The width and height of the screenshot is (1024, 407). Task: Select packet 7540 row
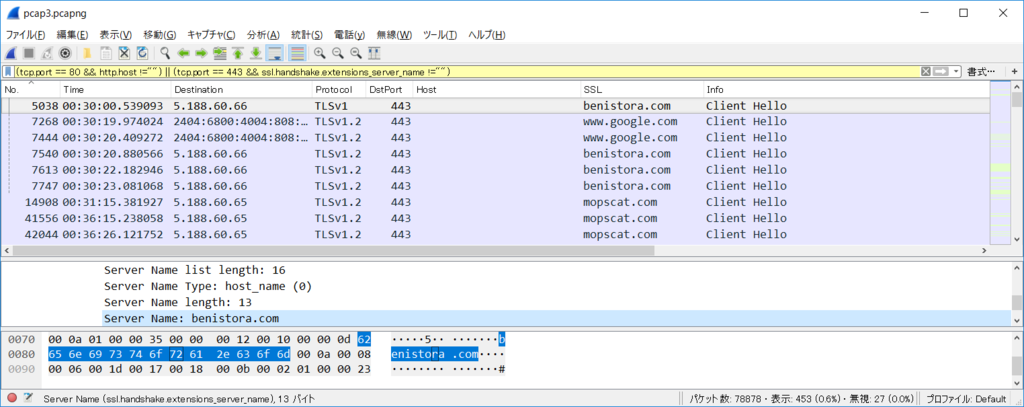pyautogui.click(x=495, y=154)
